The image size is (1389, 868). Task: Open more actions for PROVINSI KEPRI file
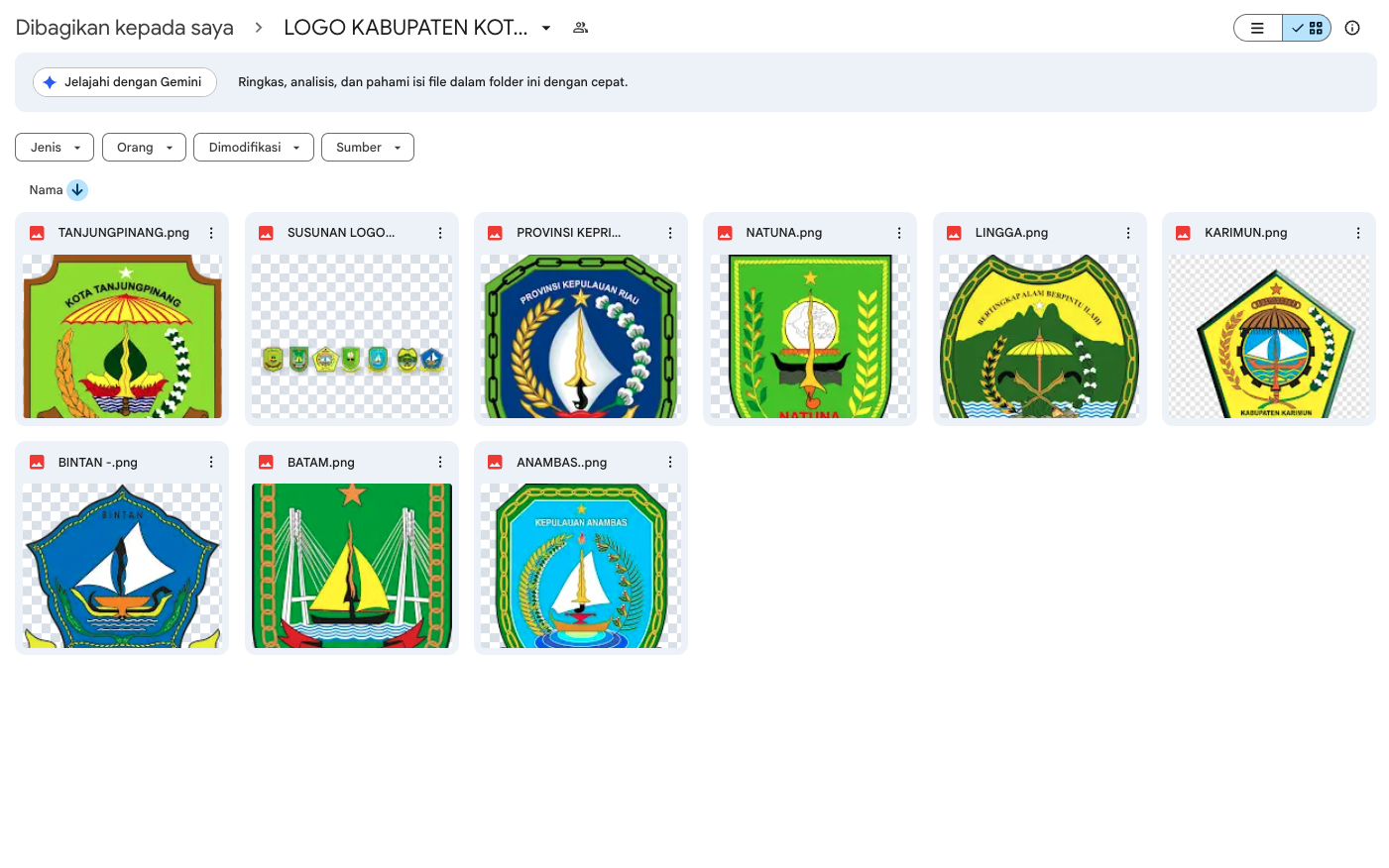670,233
